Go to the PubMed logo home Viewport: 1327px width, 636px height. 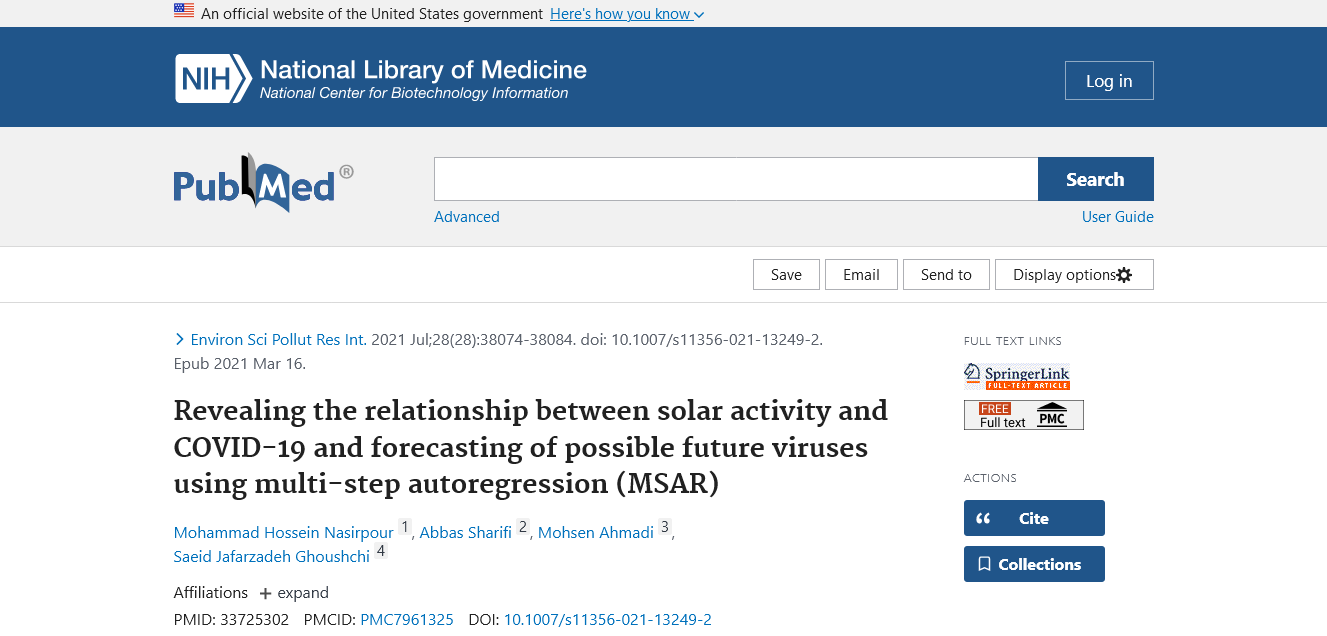(264, 183)
